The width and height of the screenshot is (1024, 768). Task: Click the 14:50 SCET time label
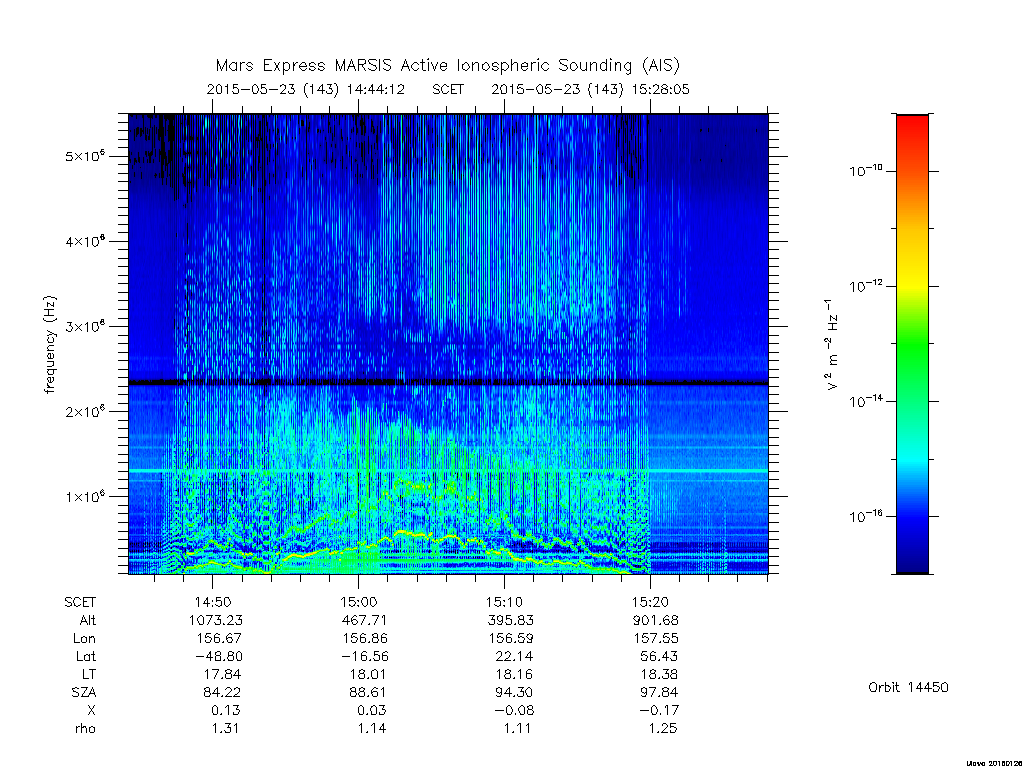coord(212,602)
